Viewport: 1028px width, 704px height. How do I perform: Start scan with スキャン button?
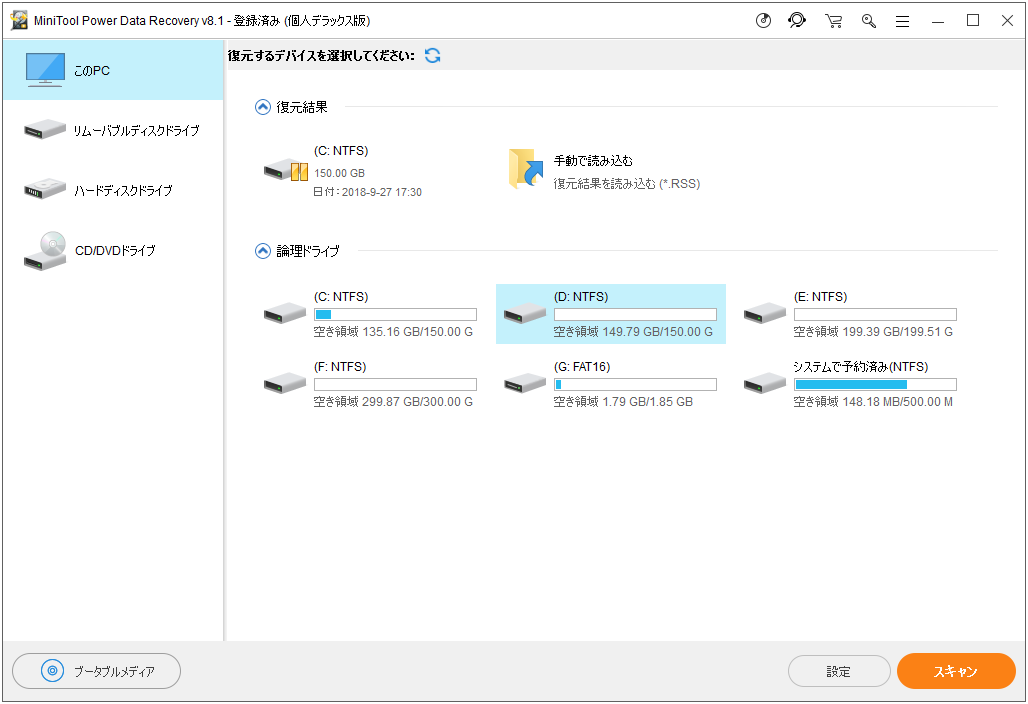(x=956, y=671)
